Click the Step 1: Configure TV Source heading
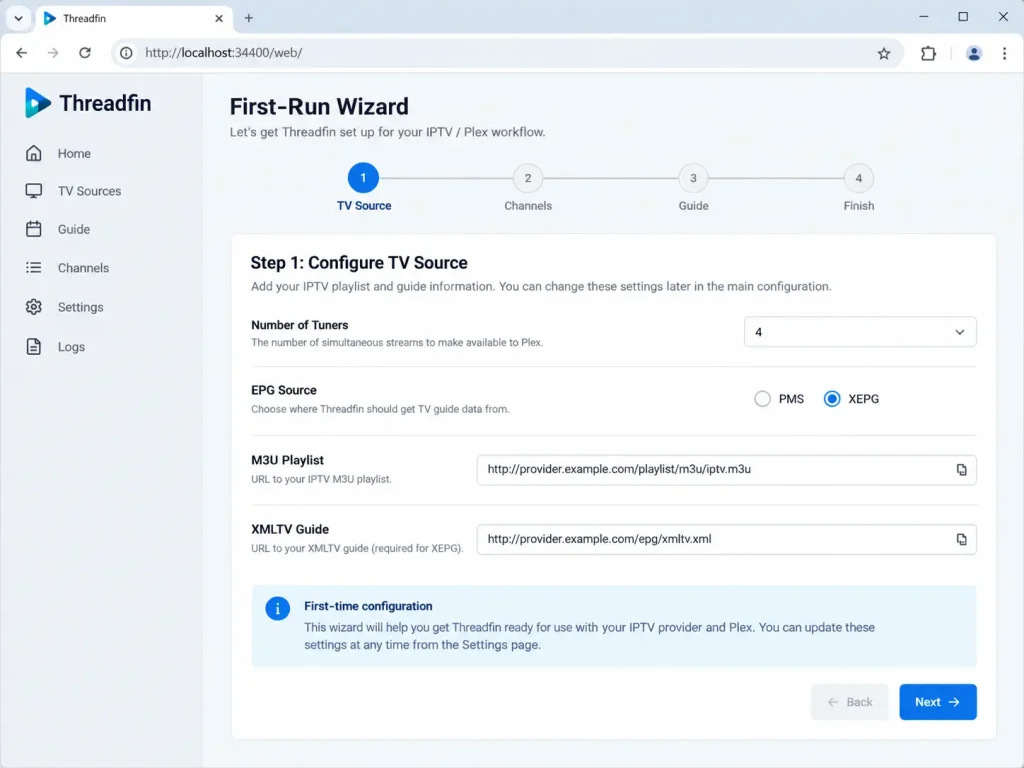1024x768 pixels. coord(359,263)
